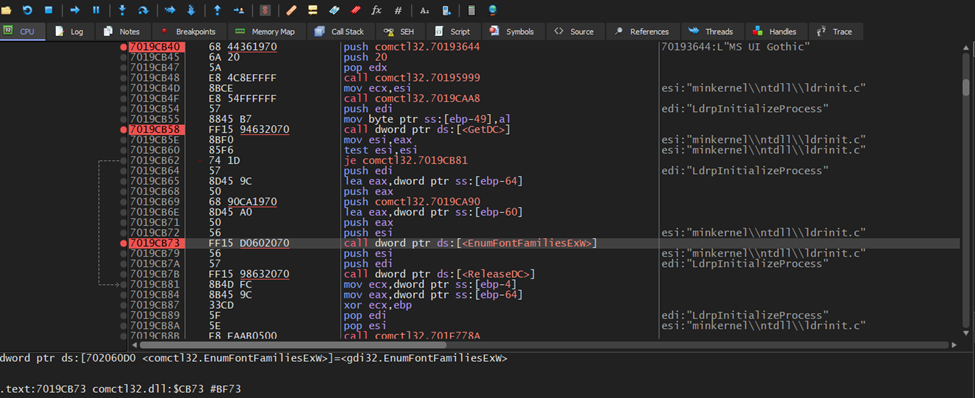Open patches with the bandage icon
The height and width of the screenshot is (398, 975).
[291, 10]
